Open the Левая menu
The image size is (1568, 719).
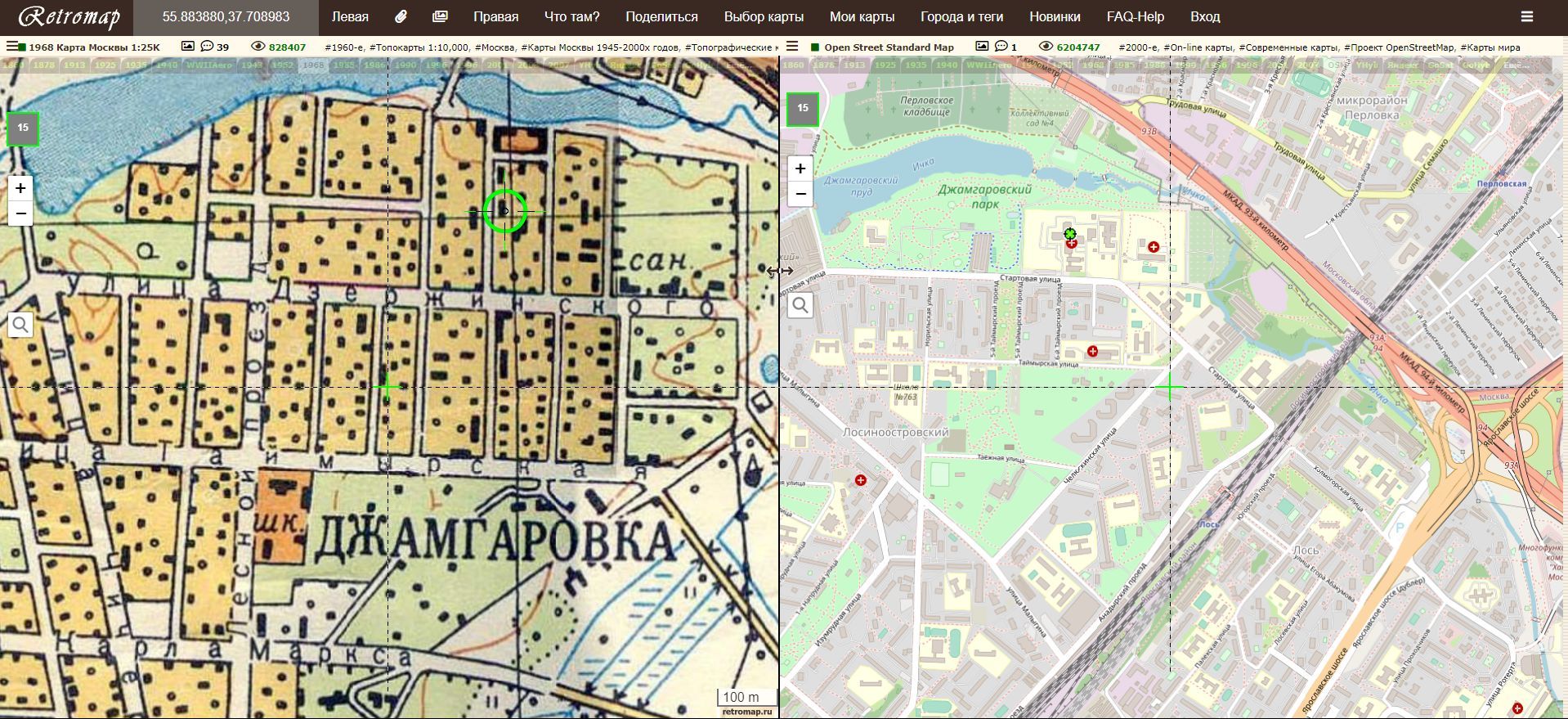pos(350,17)
